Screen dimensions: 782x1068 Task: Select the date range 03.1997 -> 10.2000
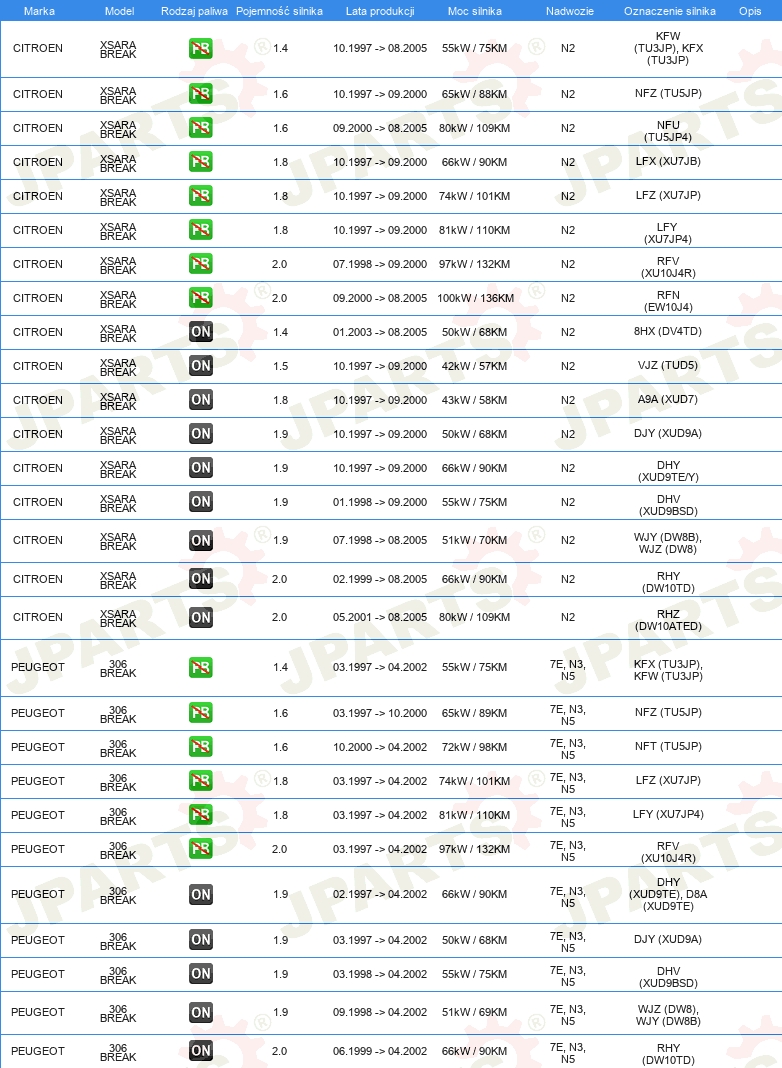[x=380, y=713]
